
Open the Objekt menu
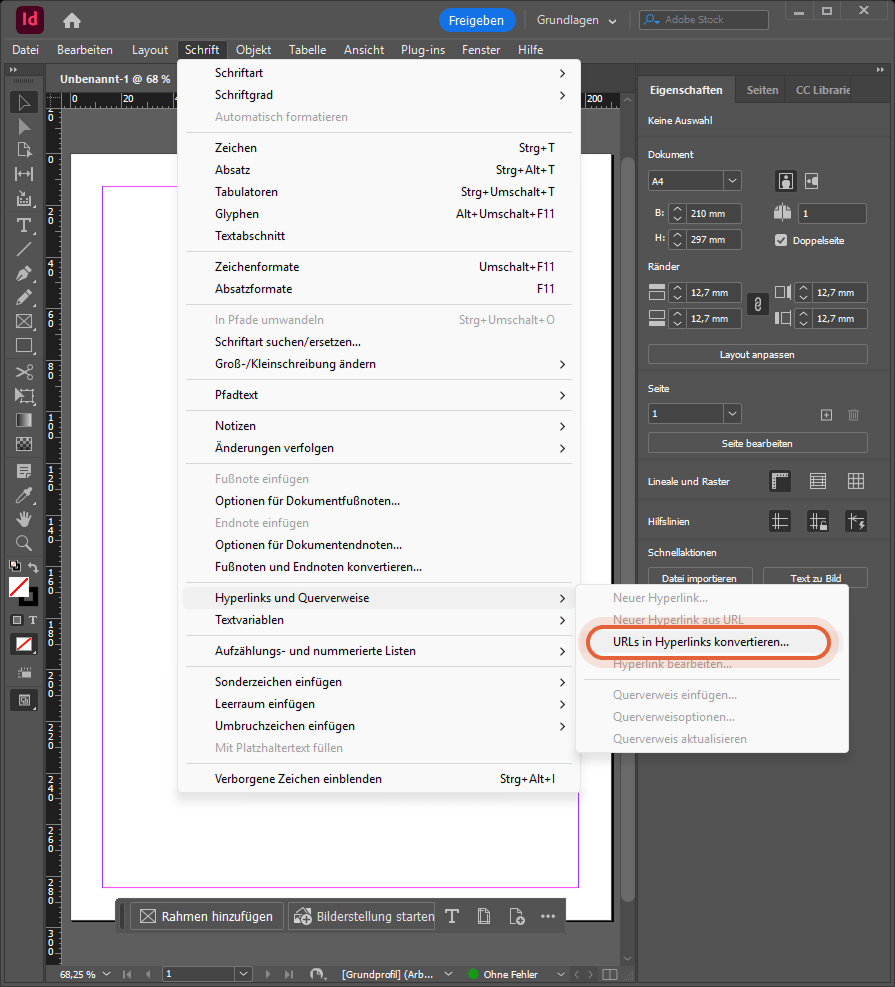[253, 50]
